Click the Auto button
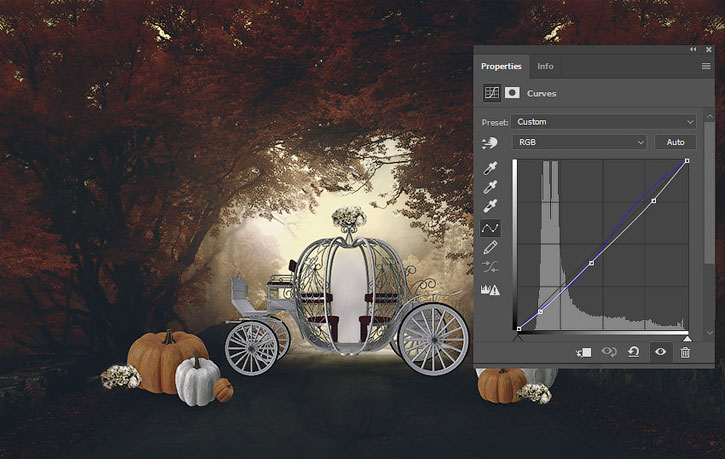Screen dimensions: 725x459 [x=675, y=142]
